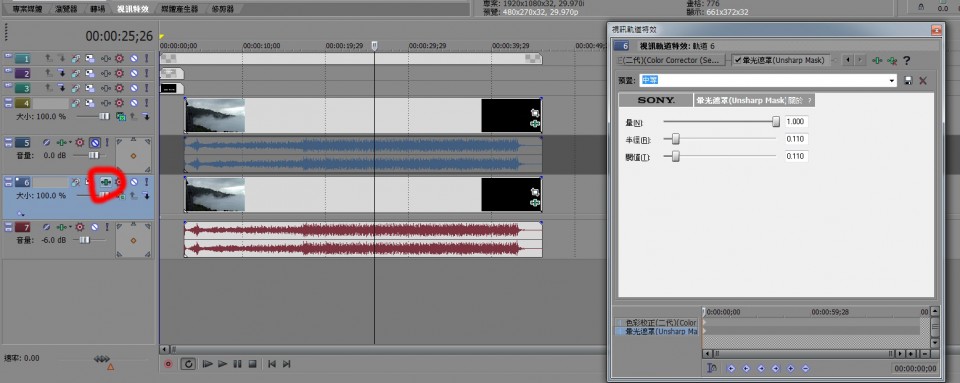
Task: Click the 1.000 amount value field
Action: click(x=797, y=122)
